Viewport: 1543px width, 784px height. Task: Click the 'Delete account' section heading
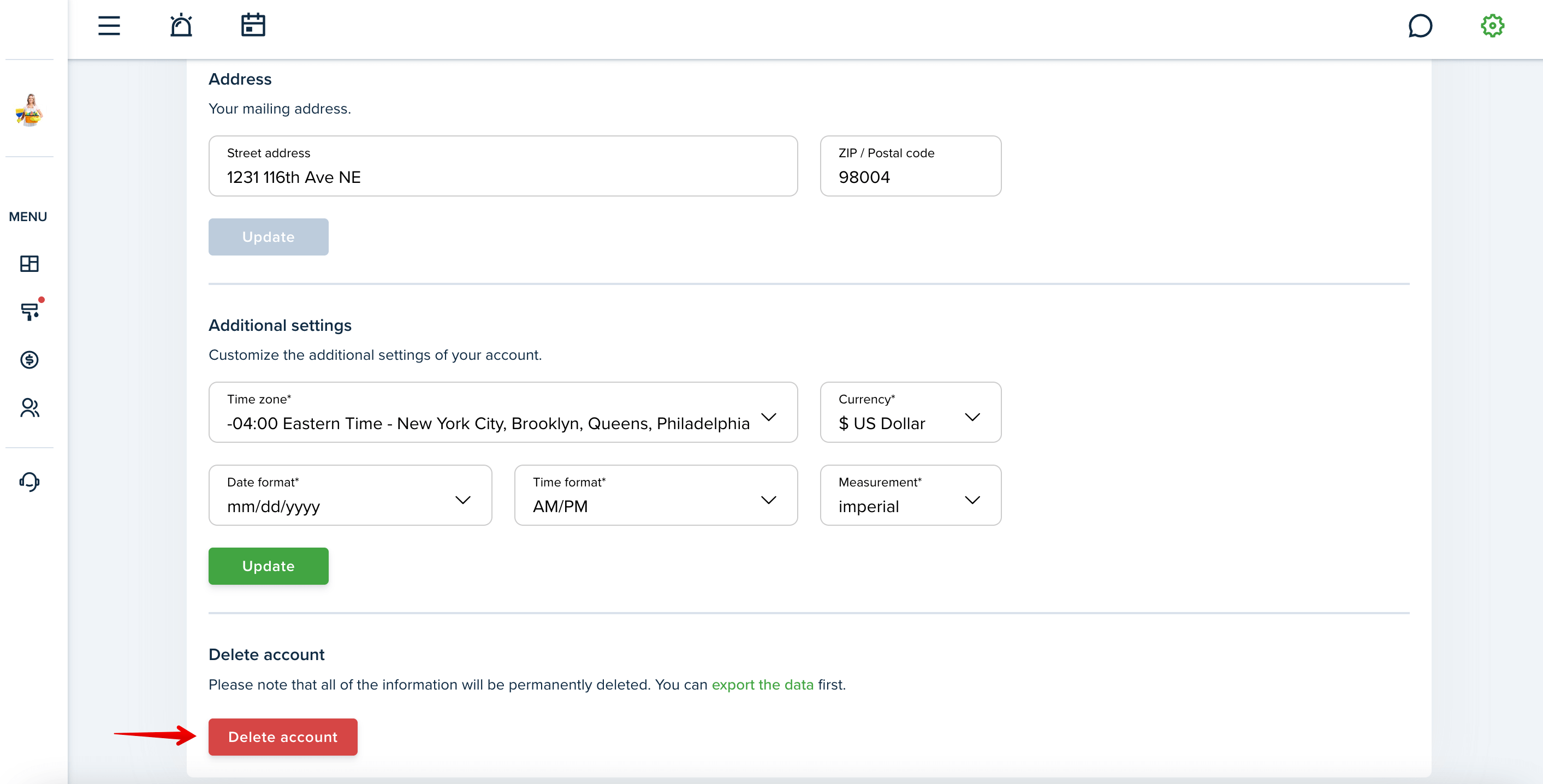pyautogui.click(x=266, y=655)
